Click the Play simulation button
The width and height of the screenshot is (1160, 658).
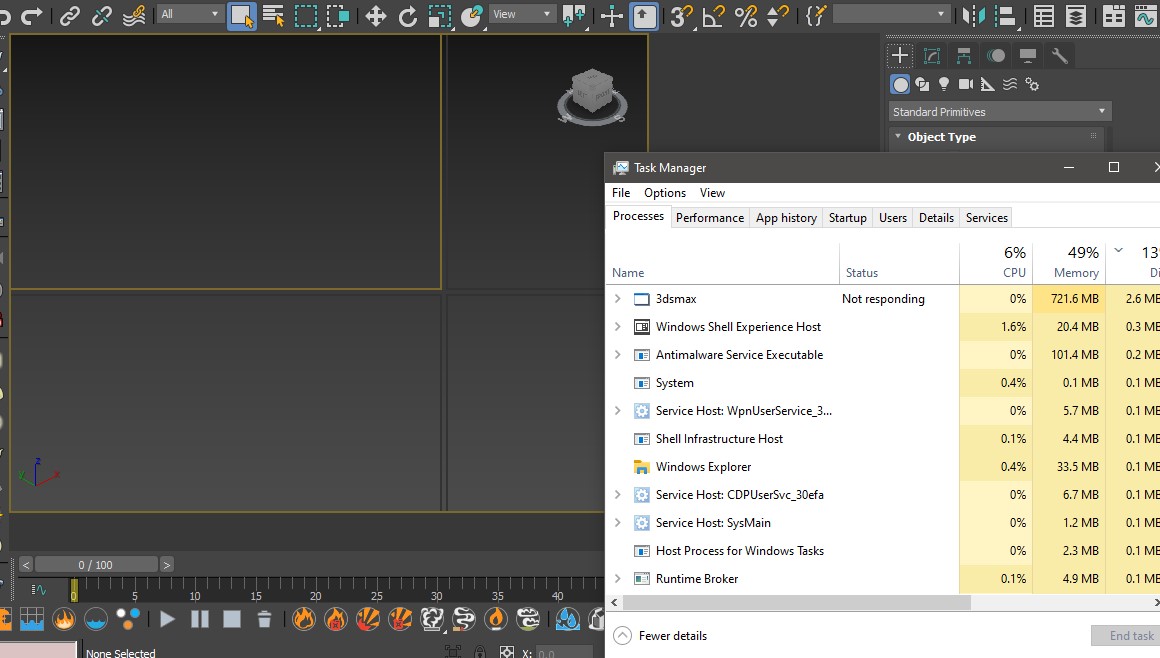(x=167, y=619)
